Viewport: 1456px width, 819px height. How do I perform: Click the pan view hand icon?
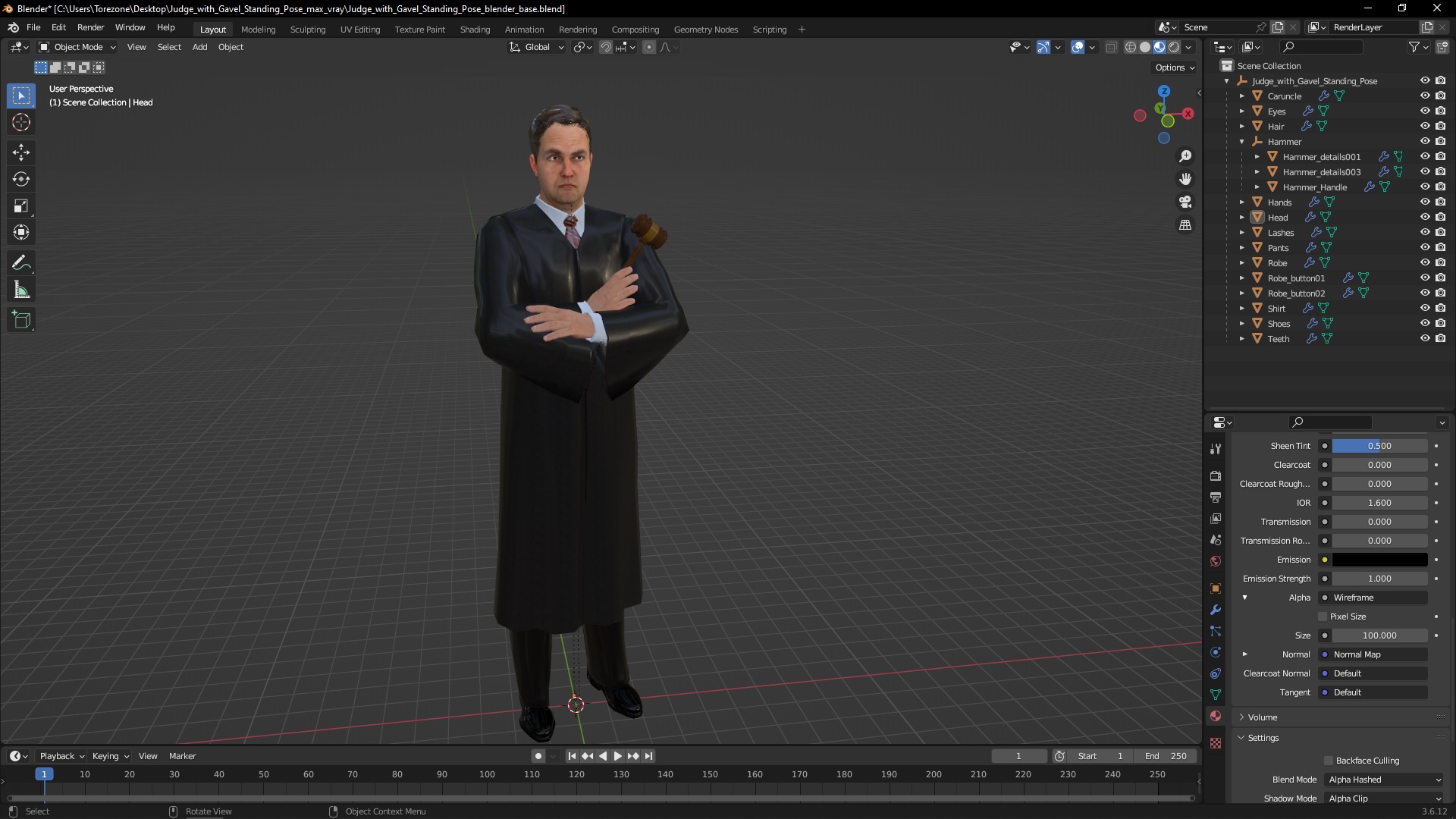(x=1185, y=179)
